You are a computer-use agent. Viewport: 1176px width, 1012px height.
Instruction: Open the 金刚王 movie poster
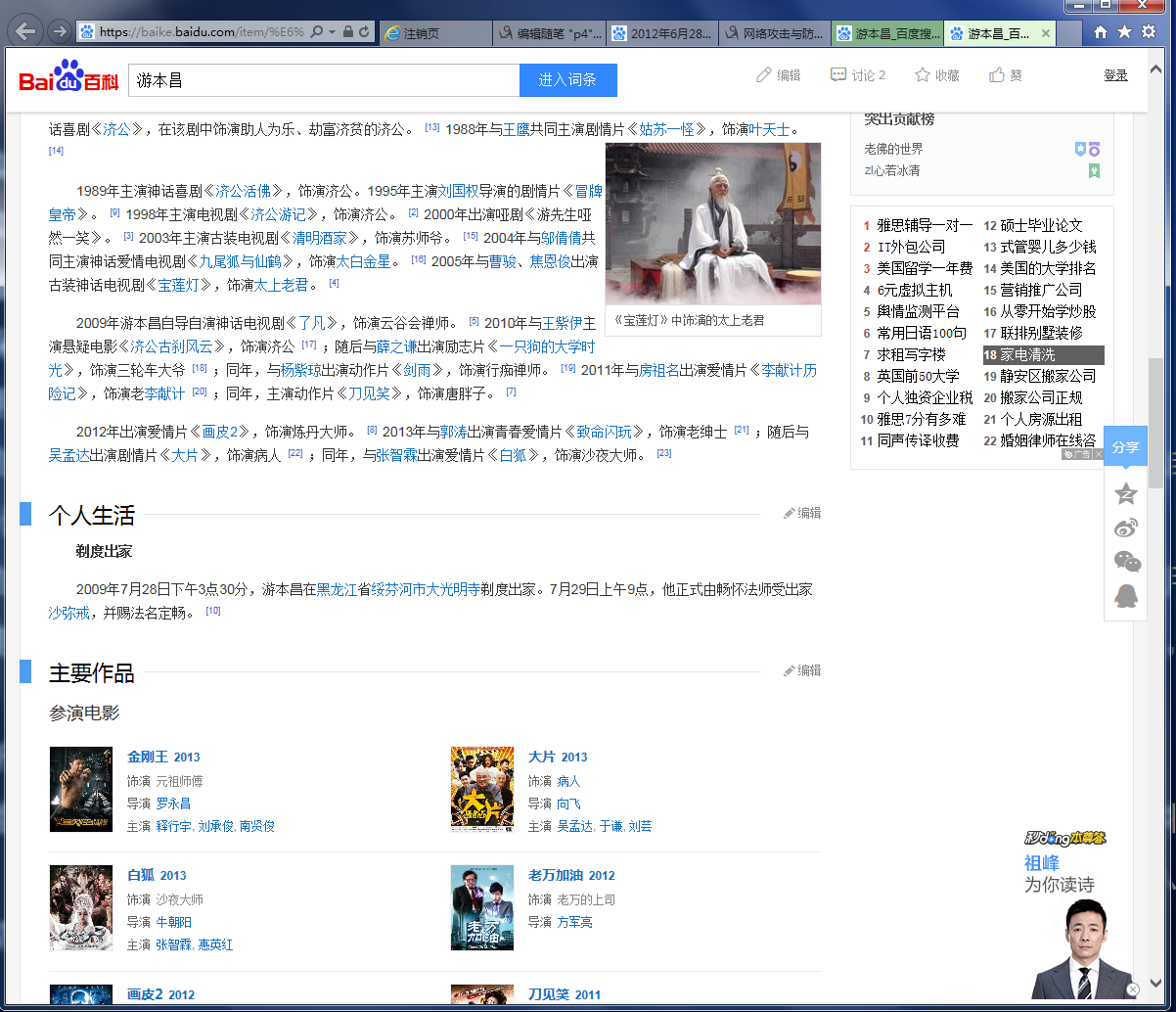point(81,789)
